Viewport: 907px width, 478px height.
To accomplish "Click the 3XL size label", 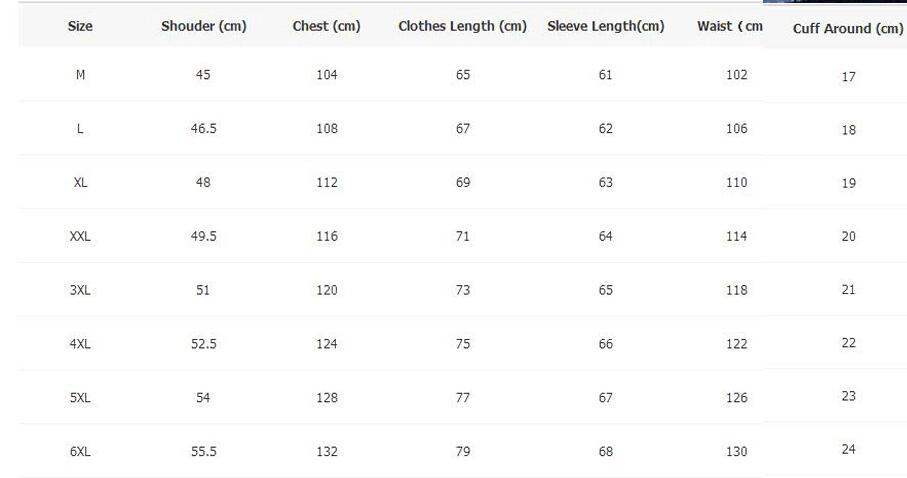I will pos(80,290).
